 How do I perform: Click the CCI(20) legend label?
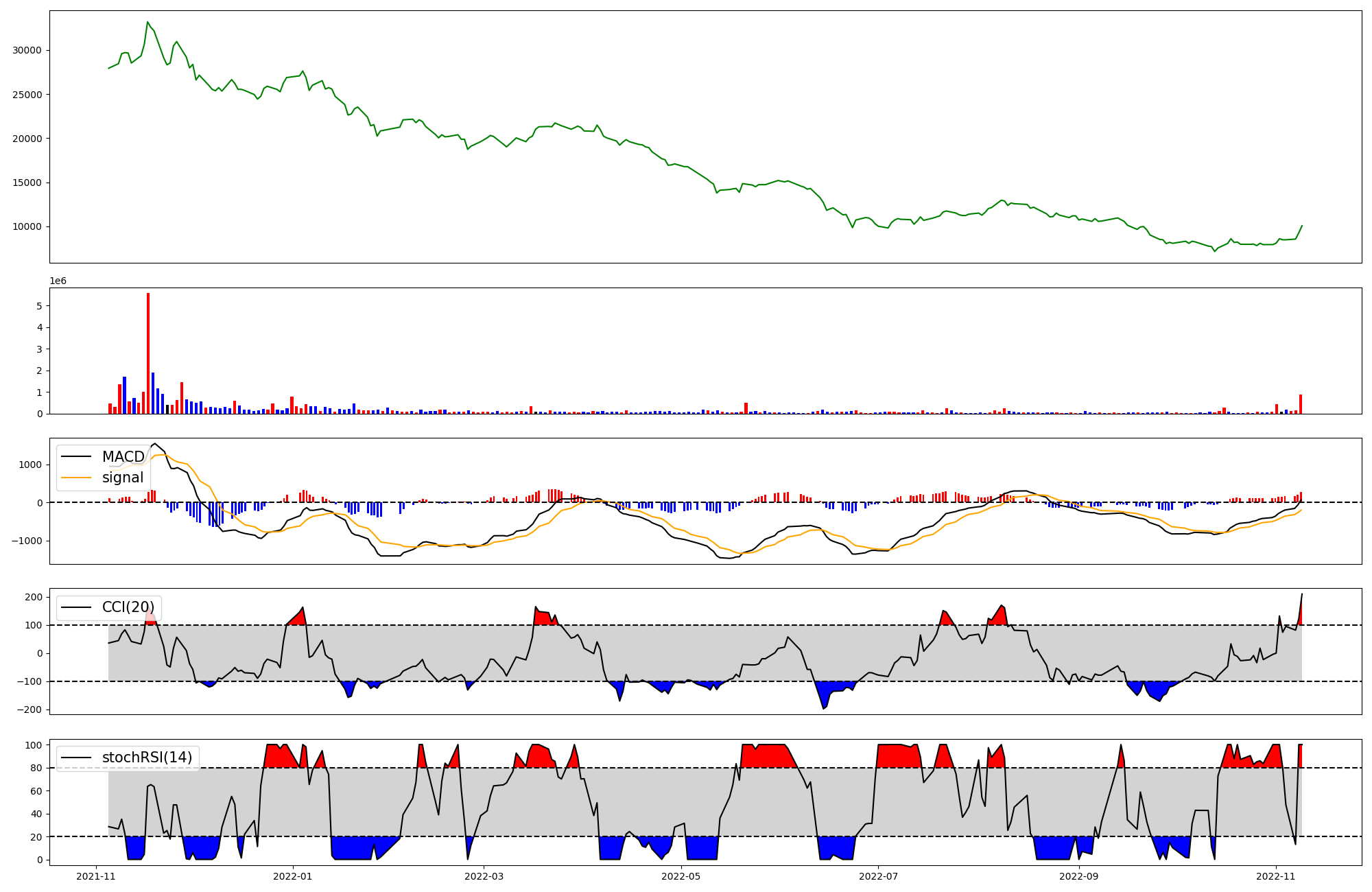pos(128,607)
